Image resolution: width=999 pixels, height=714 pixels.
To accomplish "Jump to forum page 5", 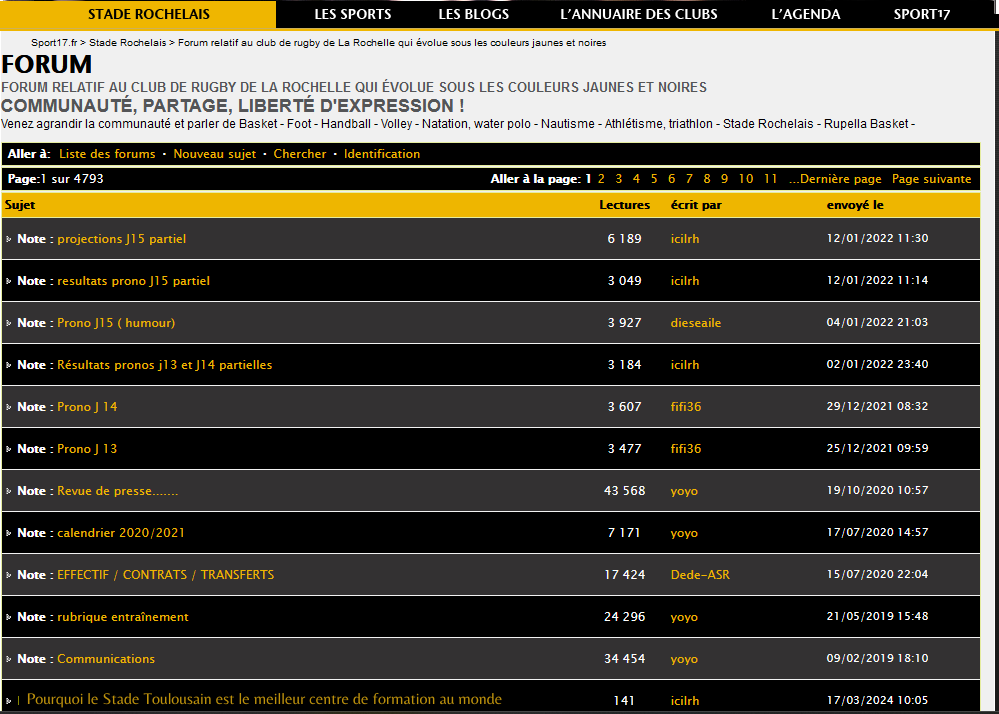I will [654, 179].
